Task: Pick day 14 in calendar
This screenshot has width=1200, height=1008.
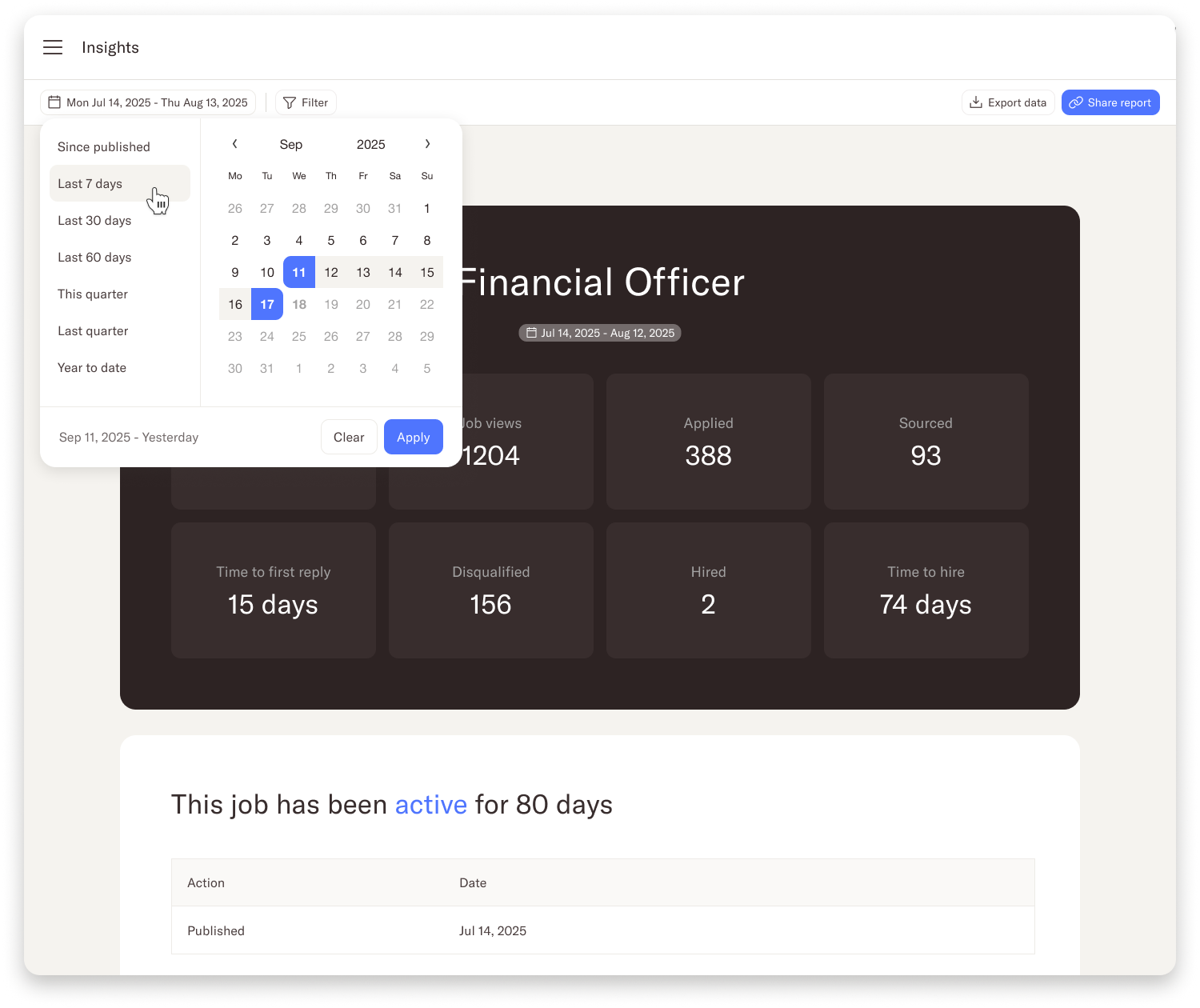Action: point(395,272)
